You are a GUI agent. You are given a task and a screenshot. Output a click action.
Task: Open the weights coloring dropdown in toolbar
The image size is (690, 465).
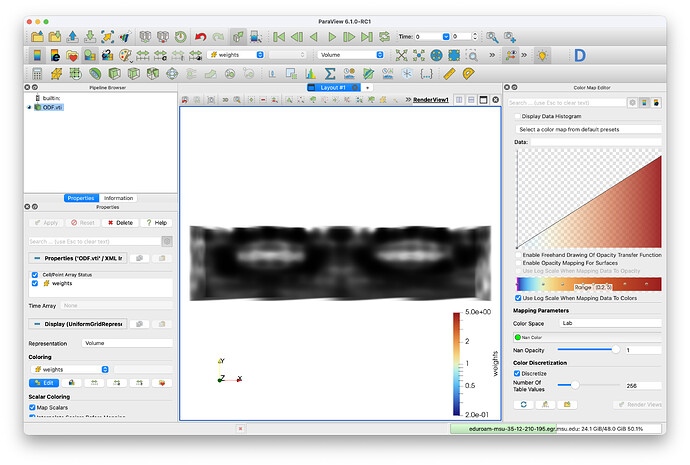[x=237, y=55]
